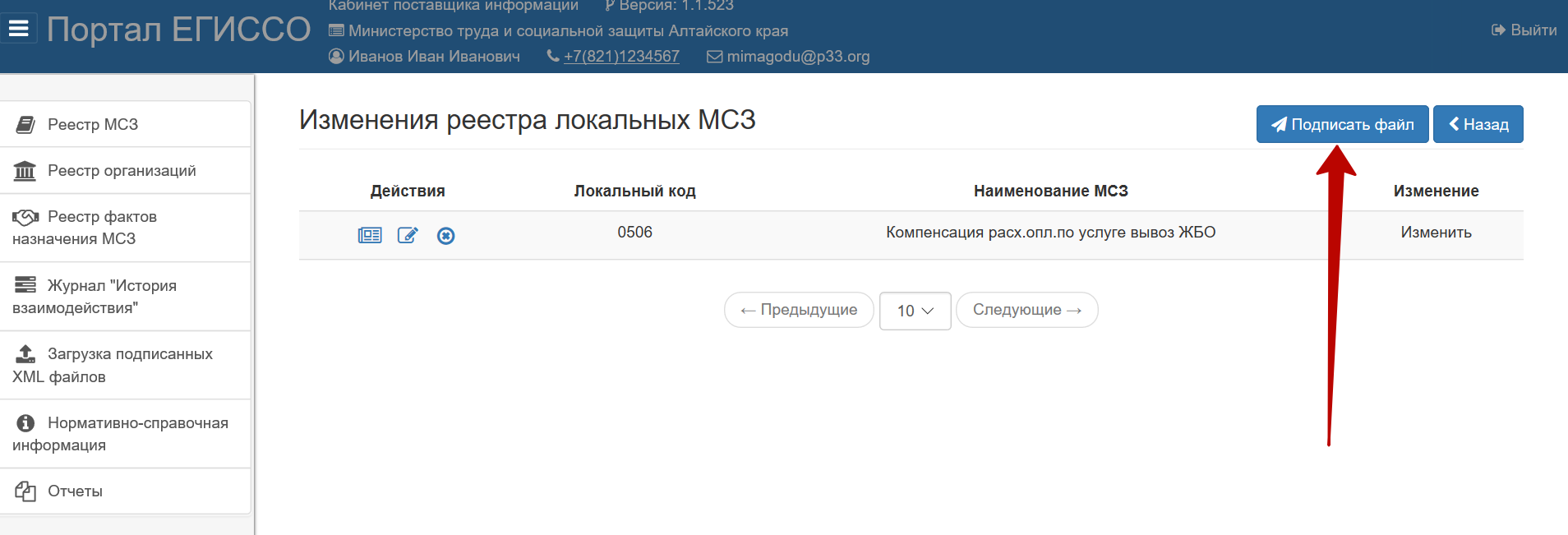Viewport: 1568px width, 535px height.
Task: Click the copy icon beside Отчеты
Action: [25, 491]
